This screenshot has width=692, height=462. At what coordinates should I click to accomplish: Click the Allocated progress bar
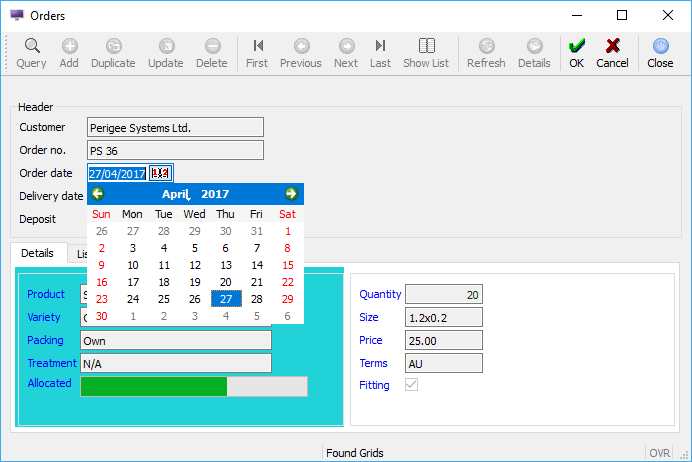click(193, 386)
